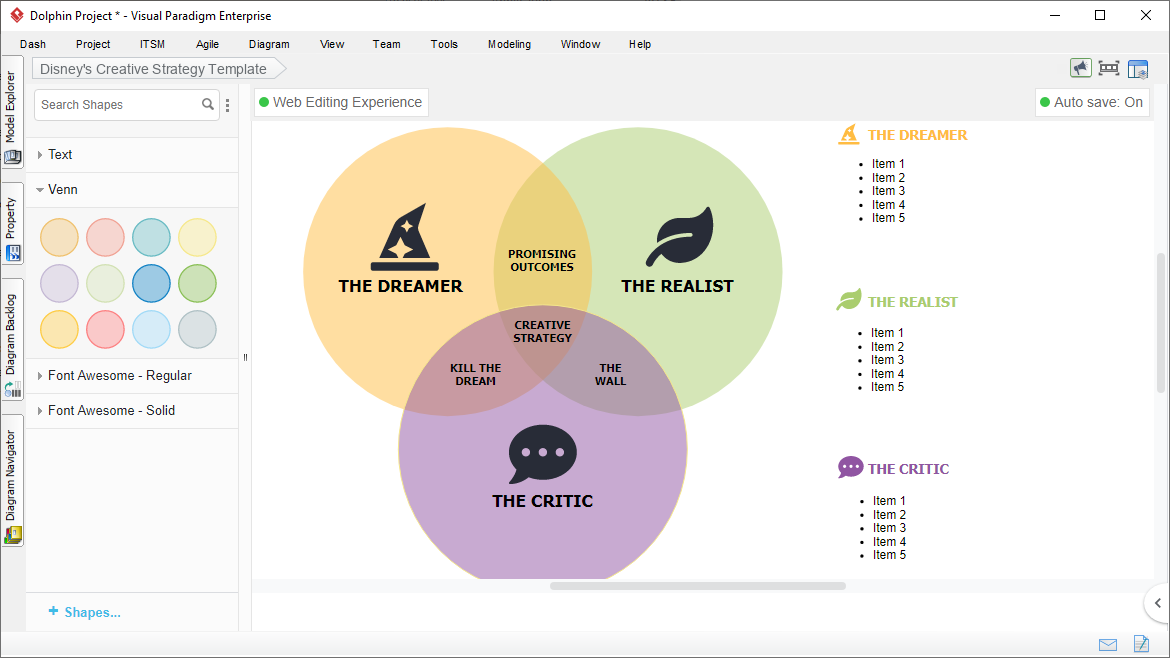Screen dimensions: 1170x658
Task: Select the leaf Realist icon in Venn
Action: (x=679, y=236)
